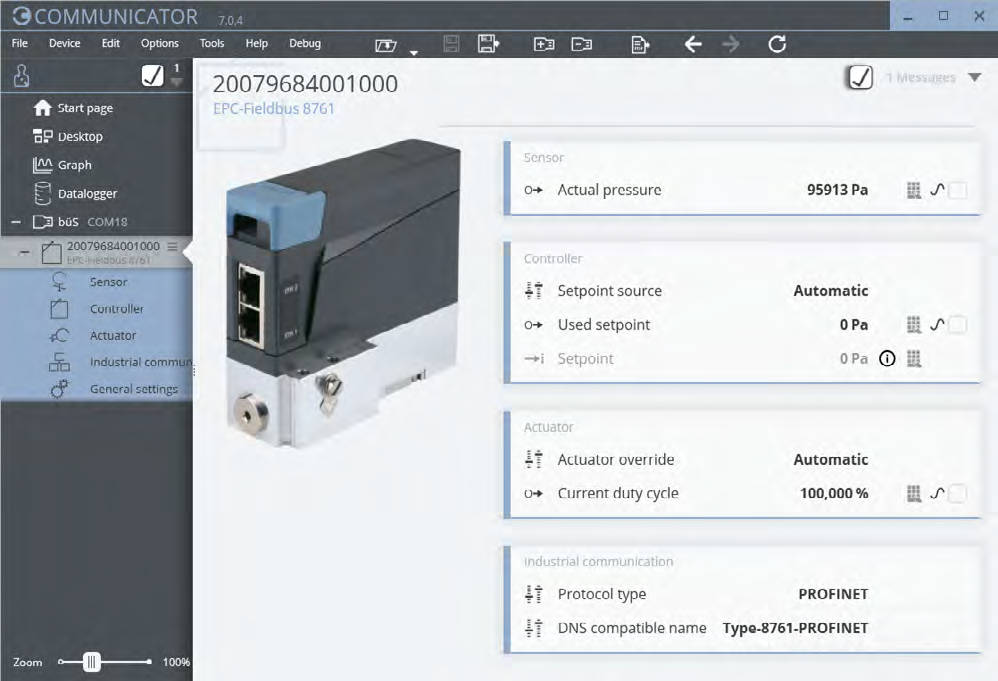Click the export PDF document icon
Viewport: 998px width, 681px height.
640,45
